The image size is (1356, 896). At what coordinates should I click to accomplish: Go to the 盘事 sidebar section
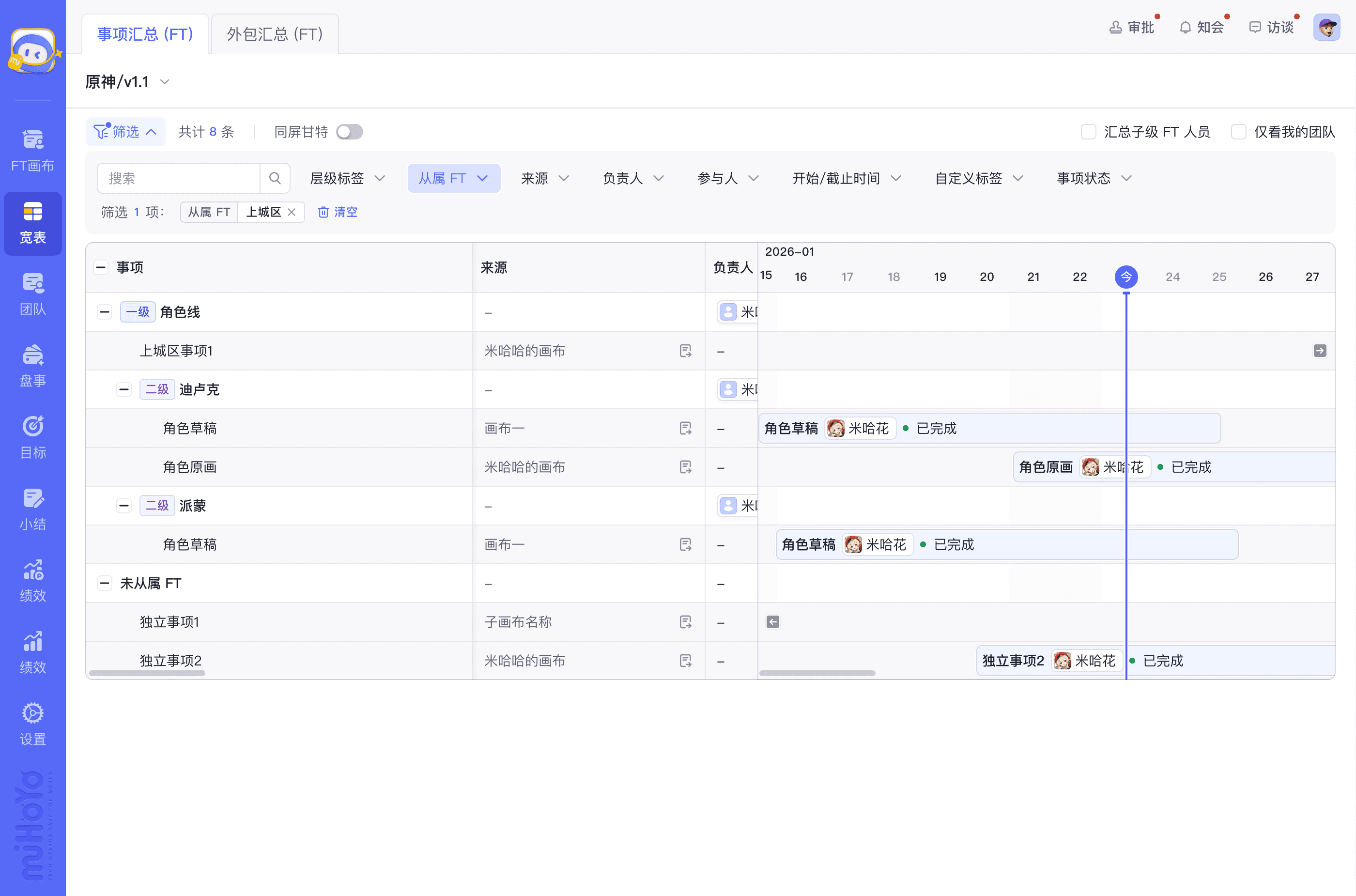coord(32,366)
